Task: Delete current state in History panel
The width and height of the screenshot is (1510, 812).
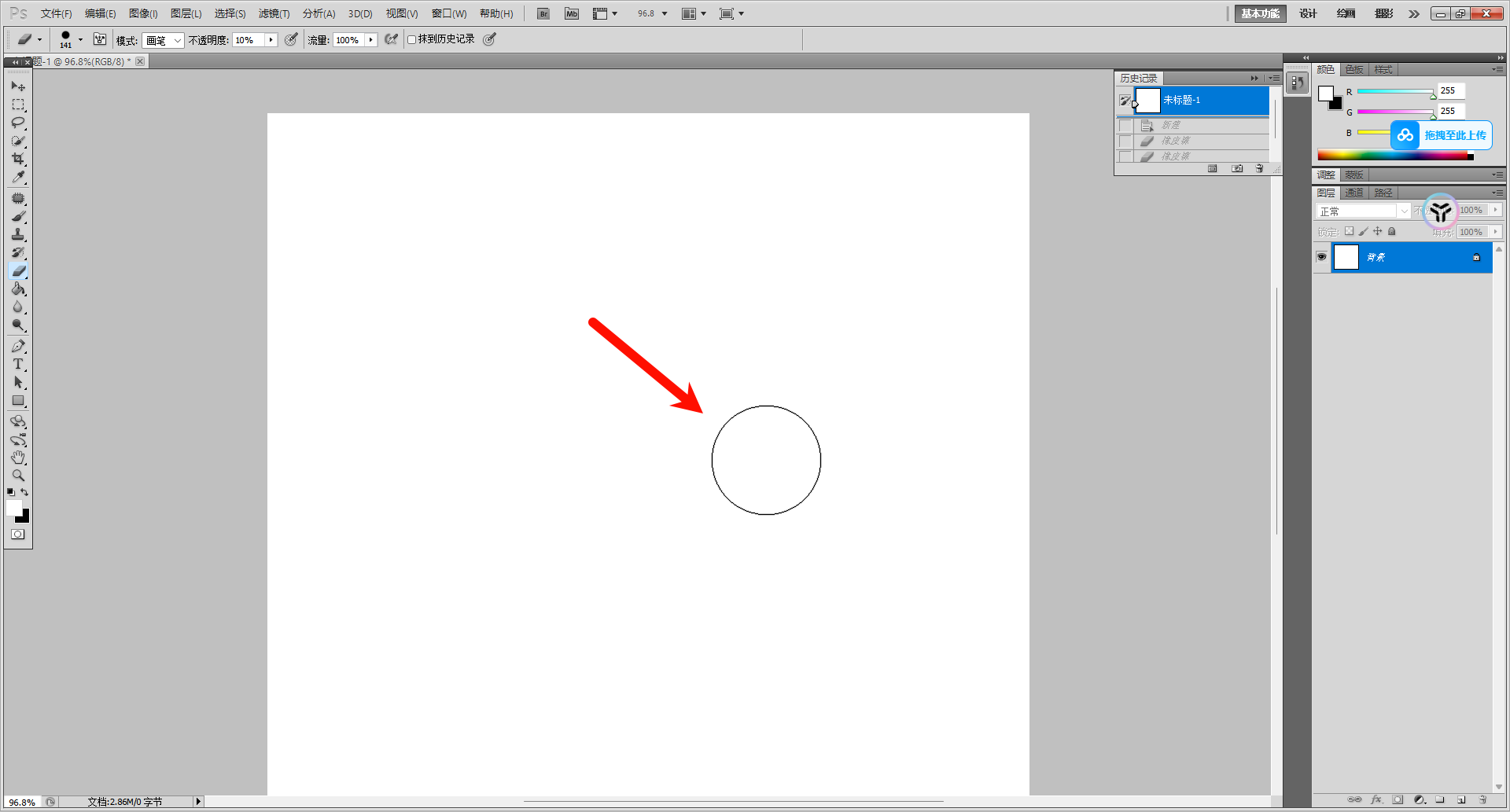Action: (1259, 168)
